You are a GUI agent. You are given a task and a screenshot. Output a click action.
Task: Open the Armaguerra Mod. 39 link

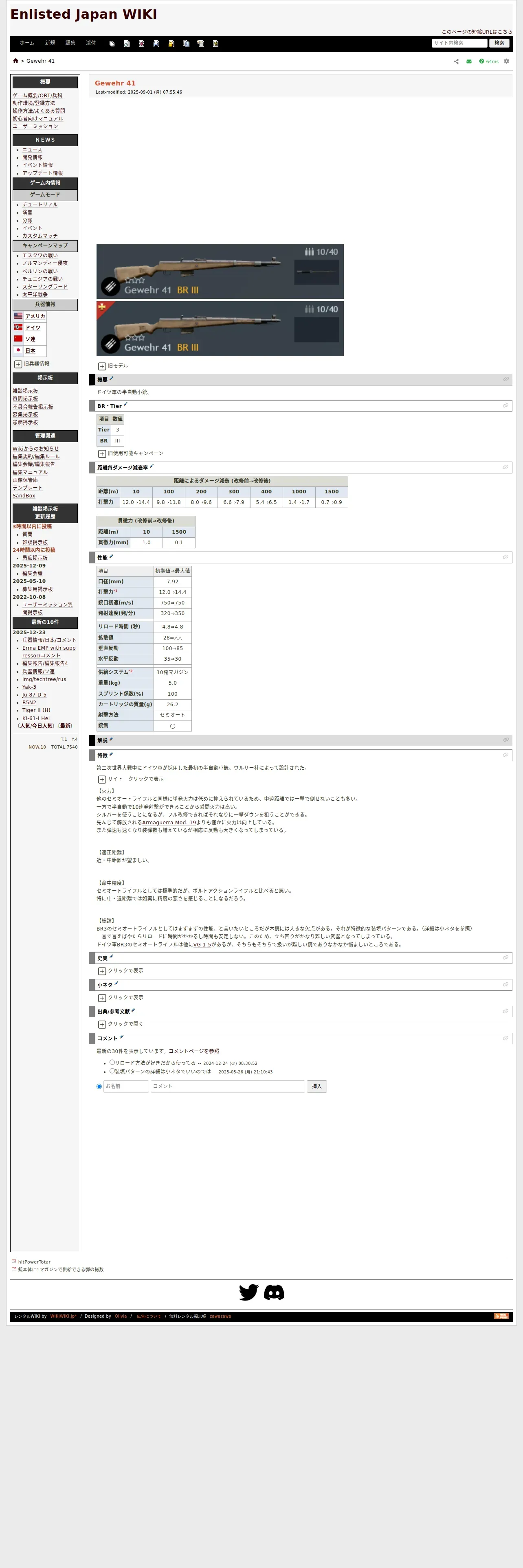[x=169, y=822]
